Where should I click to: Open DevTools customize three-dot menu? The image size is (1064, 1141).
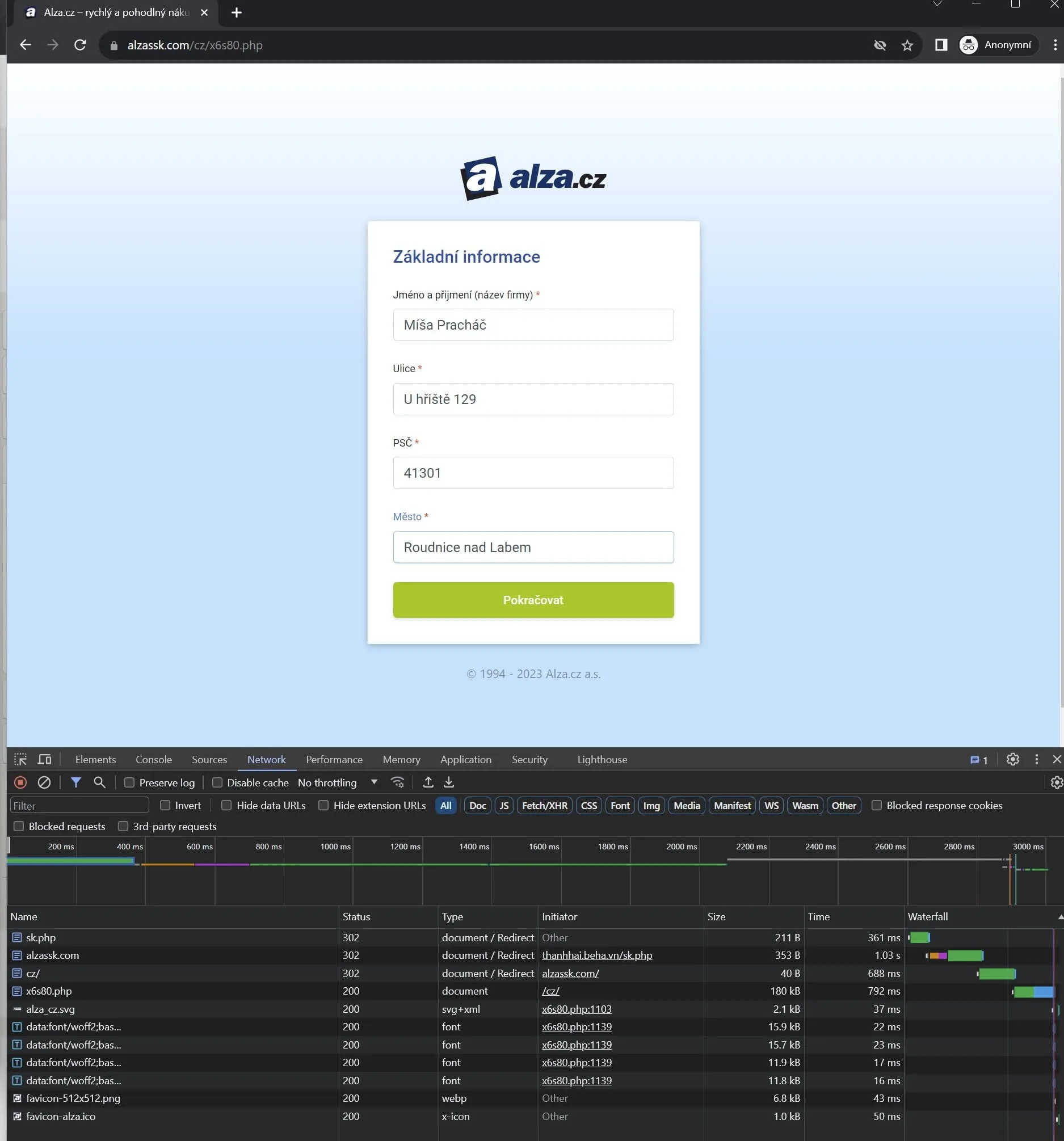pyautogui.click(x=1036, y=759)
